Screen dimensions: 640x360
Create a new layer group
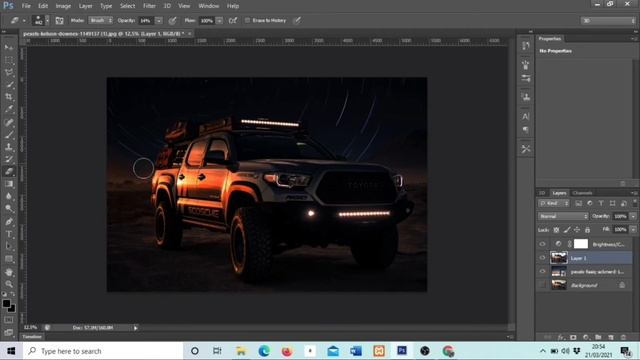pos(598,337)
